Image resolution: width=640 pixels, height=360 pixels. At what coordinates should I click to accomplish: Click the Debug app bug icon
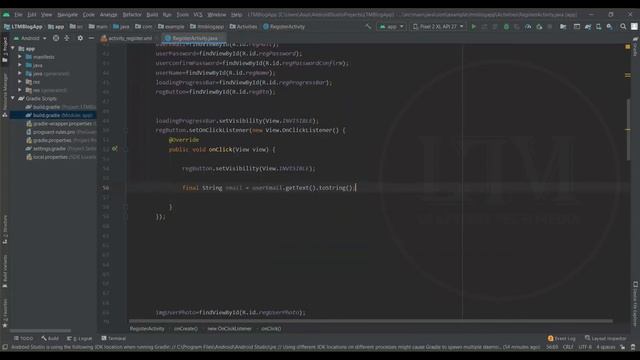pos(506,27)
